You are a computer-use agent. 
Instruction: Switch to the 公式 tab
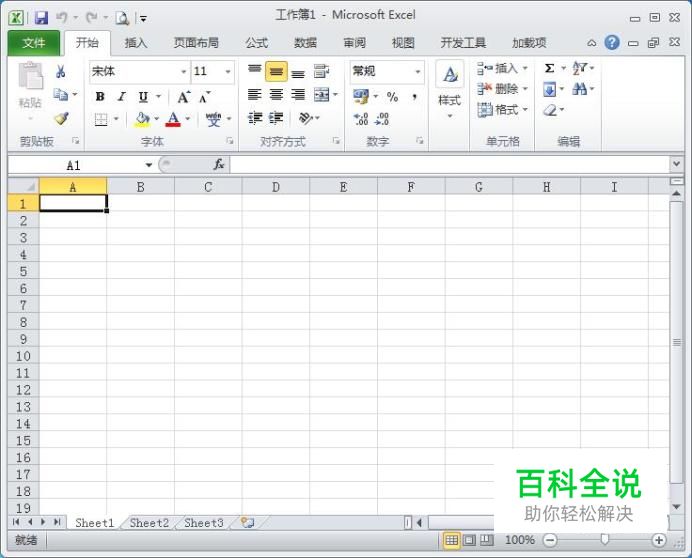click(x=256, y=43)
